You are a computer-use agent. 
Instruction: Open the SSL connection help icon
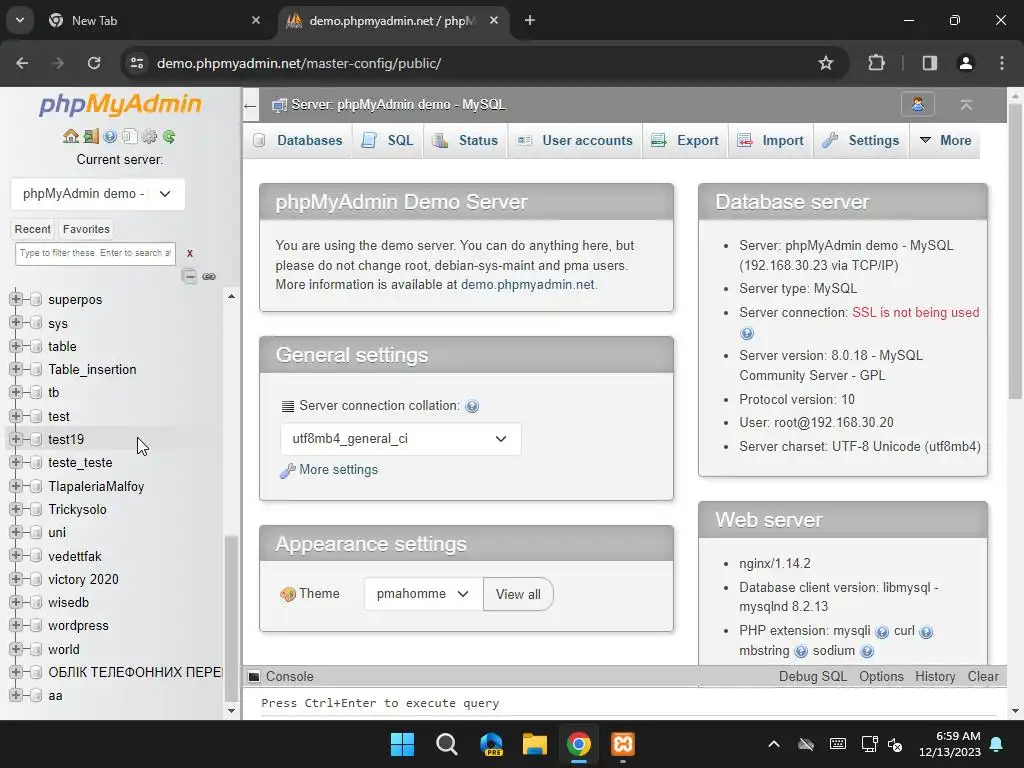tap(746, 333)
